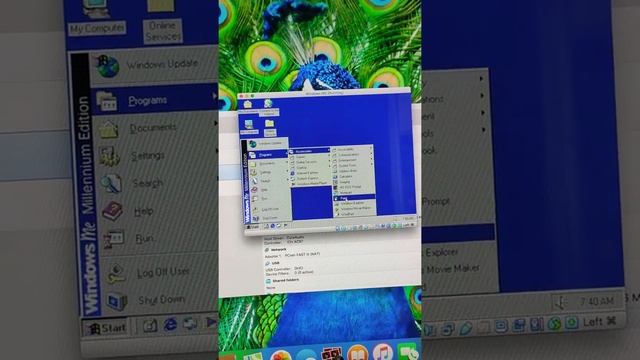Open My Documents icon on center VM desktop

[x=248, y=107]
